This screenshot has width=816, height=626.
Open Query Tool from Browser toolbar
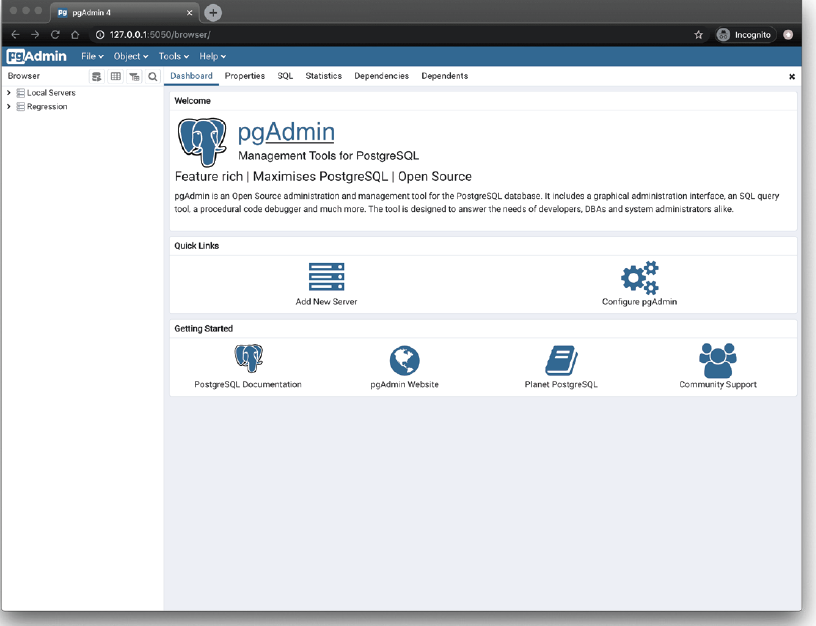click(97, 76)
